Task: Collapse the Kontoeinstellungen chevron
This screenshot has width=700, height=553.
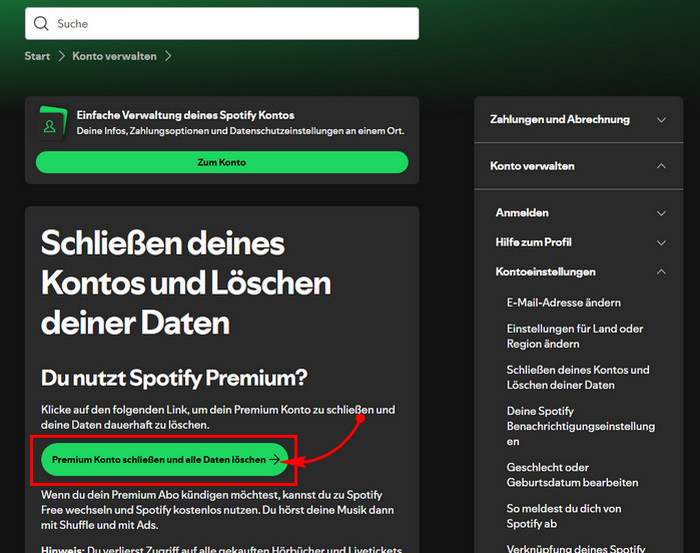Action: point(662,272)
